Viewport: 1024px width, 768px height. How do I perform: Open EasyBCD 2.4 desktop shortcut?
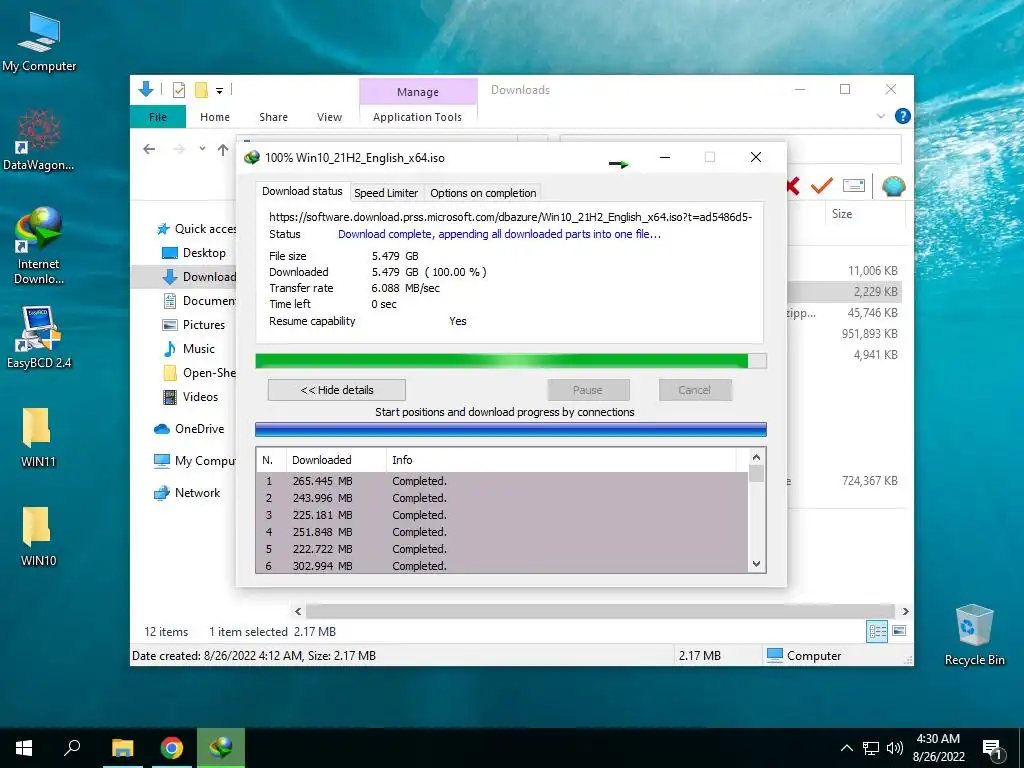[x=39, y=336]
